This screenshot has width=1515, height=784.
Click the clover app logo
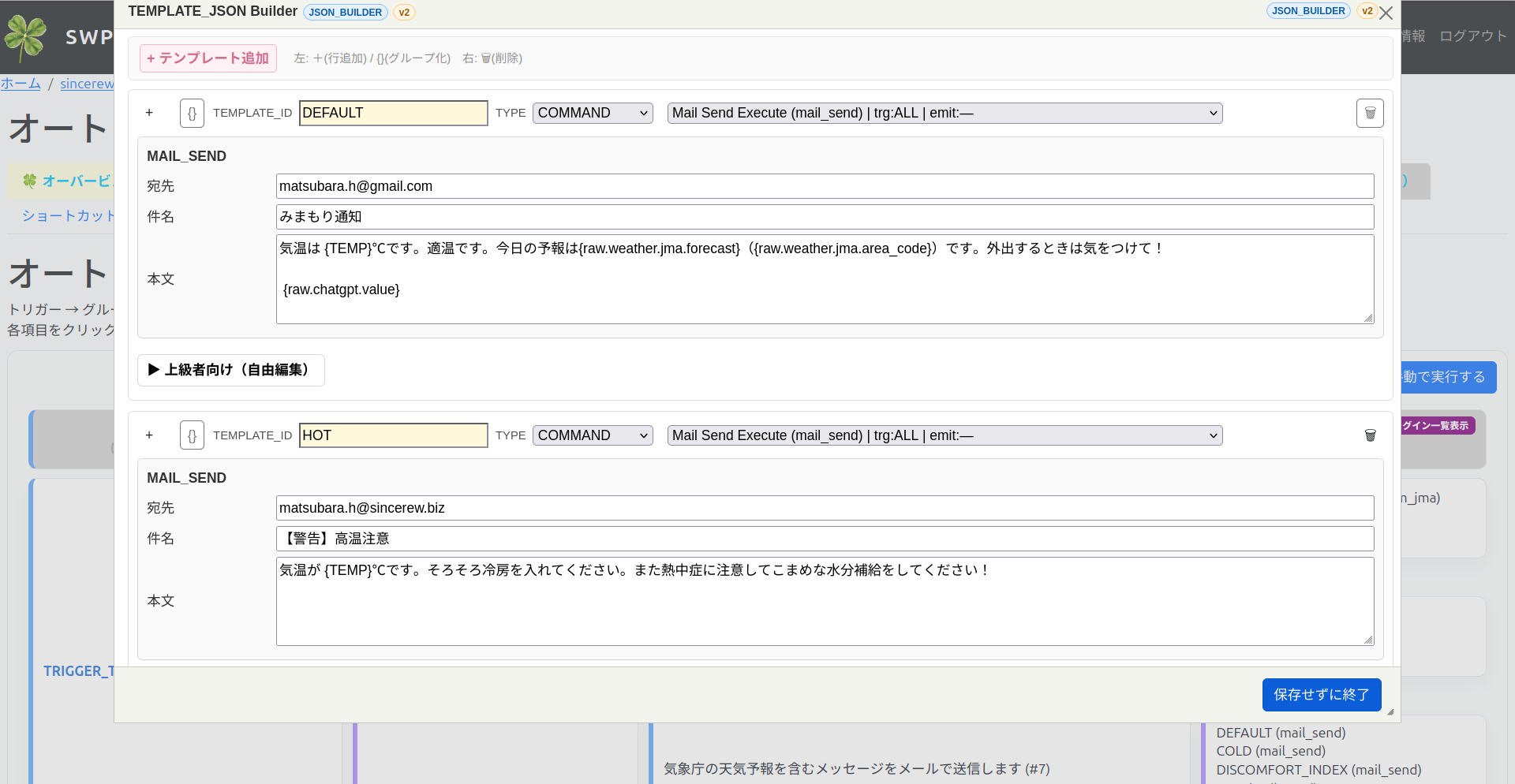pyautogui.click(x=25, y=35)
